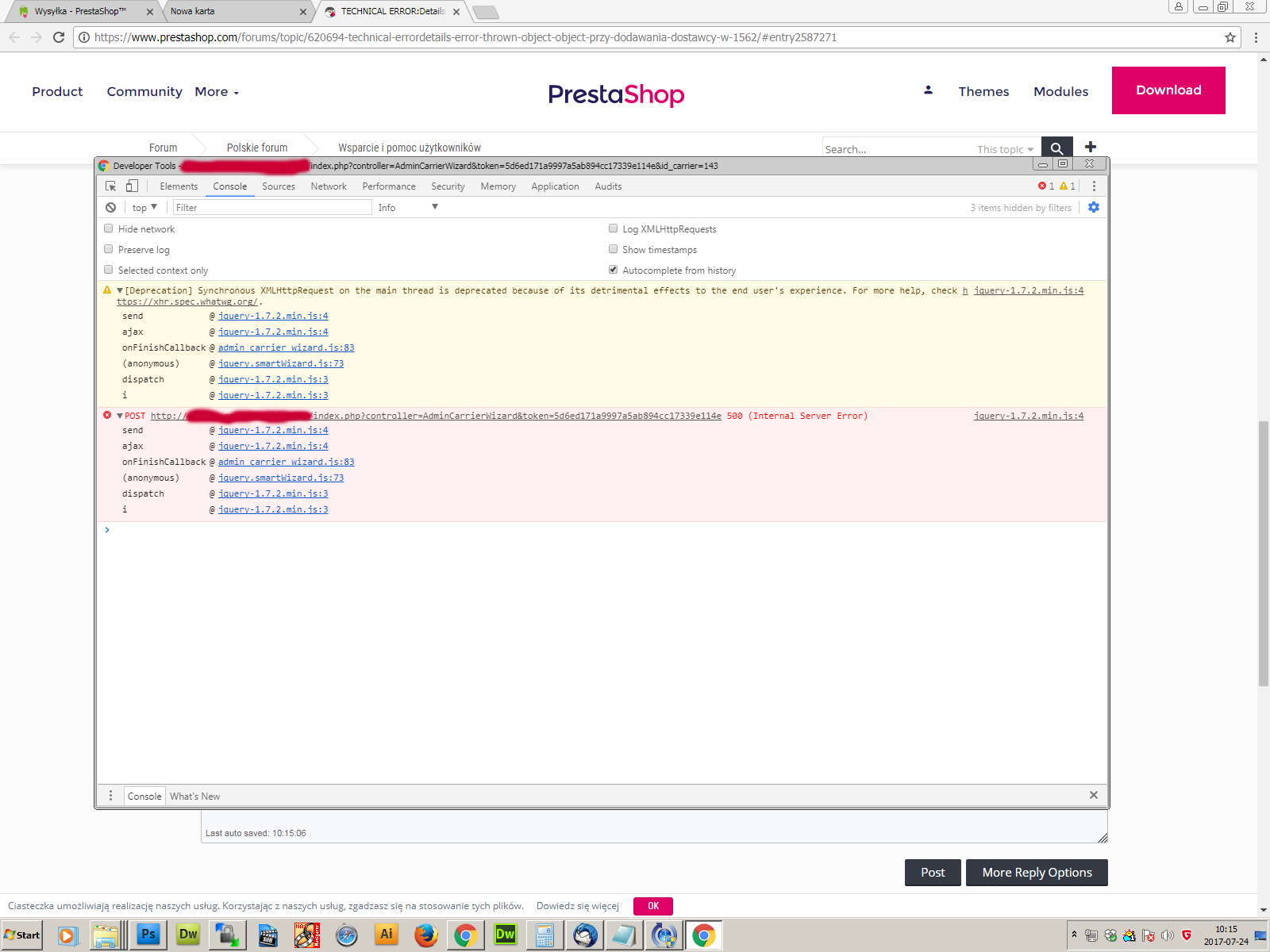Image resolution: width=1270 pixels, height=952 pixels.
Task: Open the Safari compass icon in taskbar
Action: 347,935
